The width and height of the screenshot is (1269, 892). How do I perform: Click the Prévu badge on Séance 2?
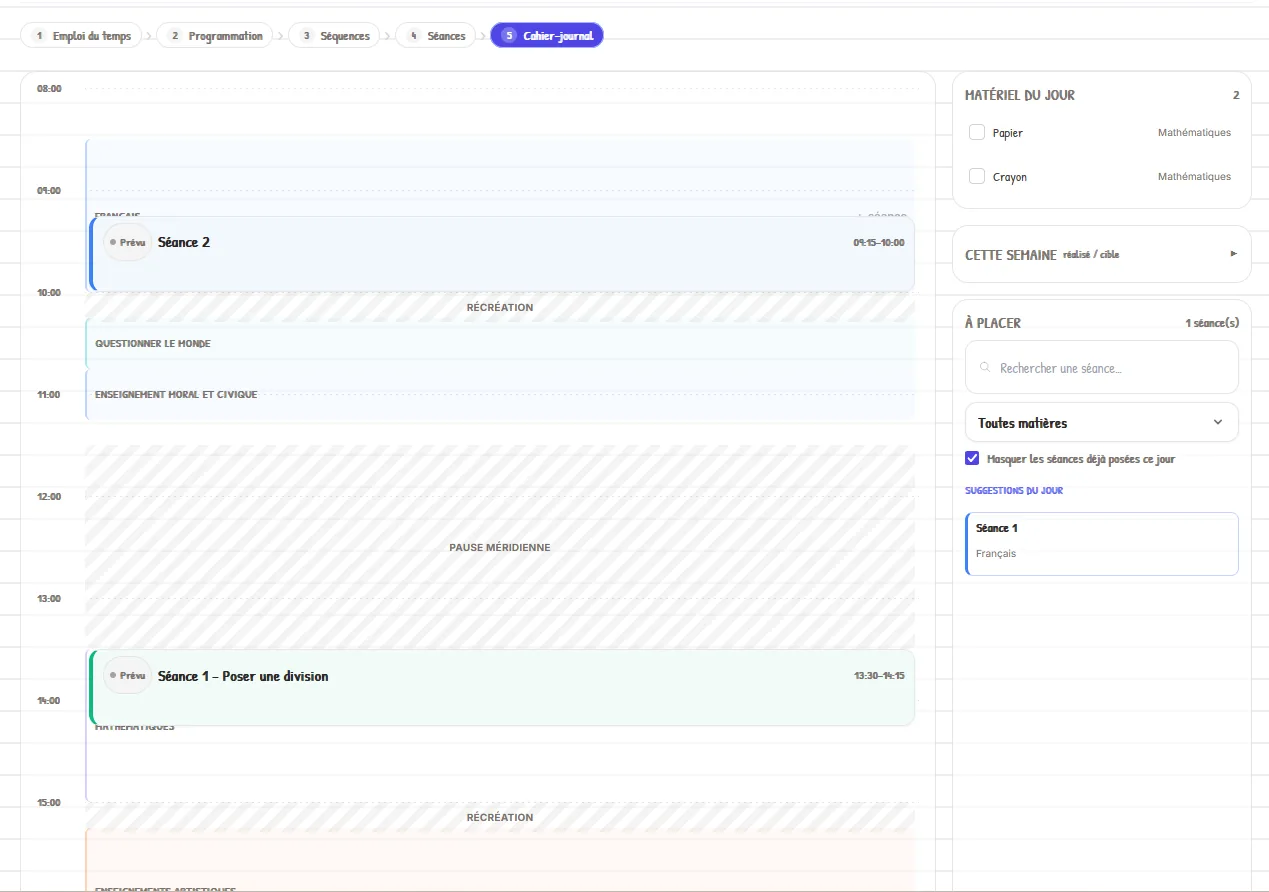point(128,242)
